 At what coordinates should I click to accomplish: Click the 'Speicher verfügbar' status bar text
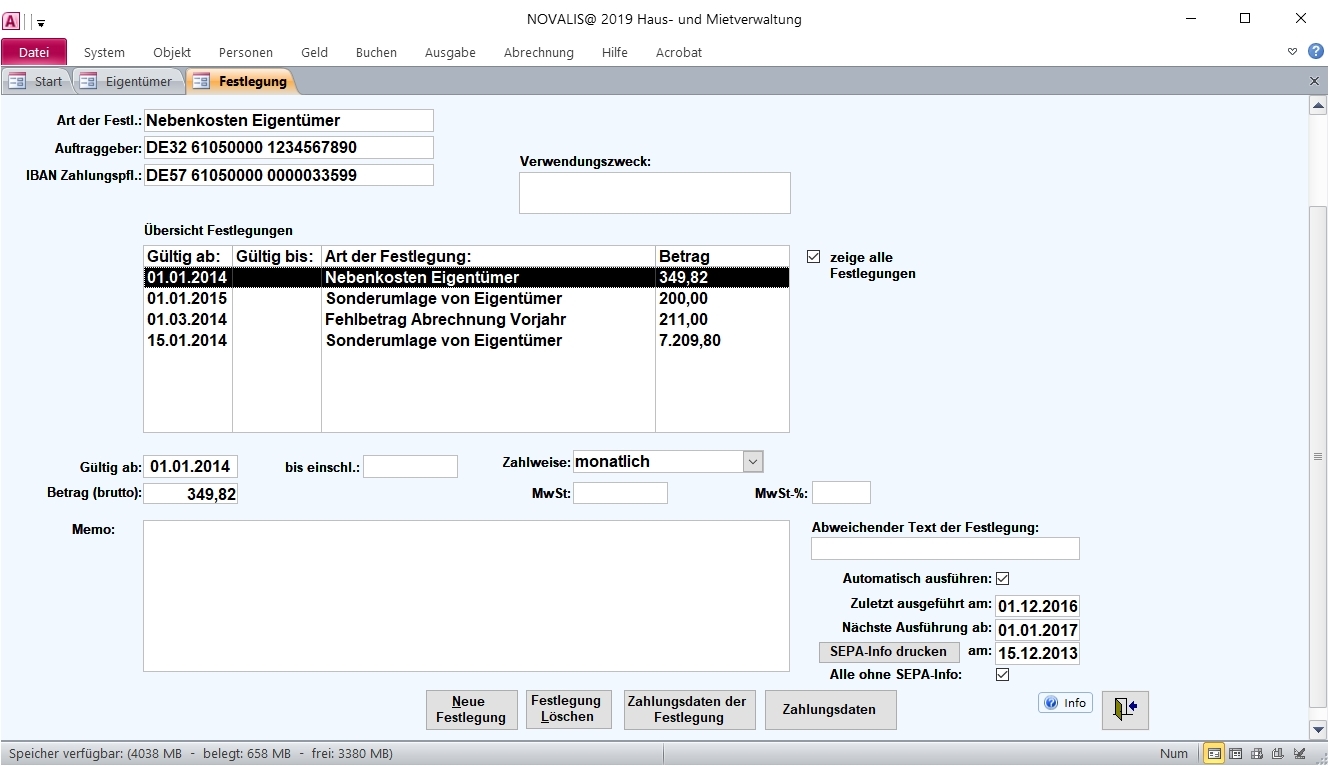[201, 754]
